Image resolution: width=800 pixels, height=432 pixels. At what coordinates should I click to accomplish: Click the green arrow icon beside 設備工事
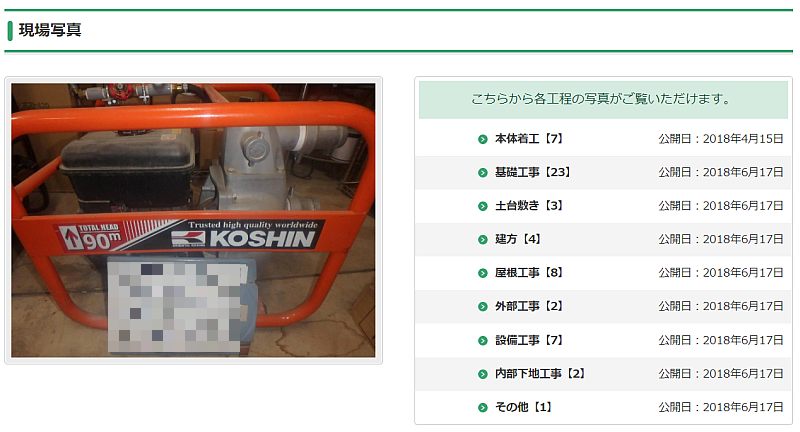[x=483, y=340]
